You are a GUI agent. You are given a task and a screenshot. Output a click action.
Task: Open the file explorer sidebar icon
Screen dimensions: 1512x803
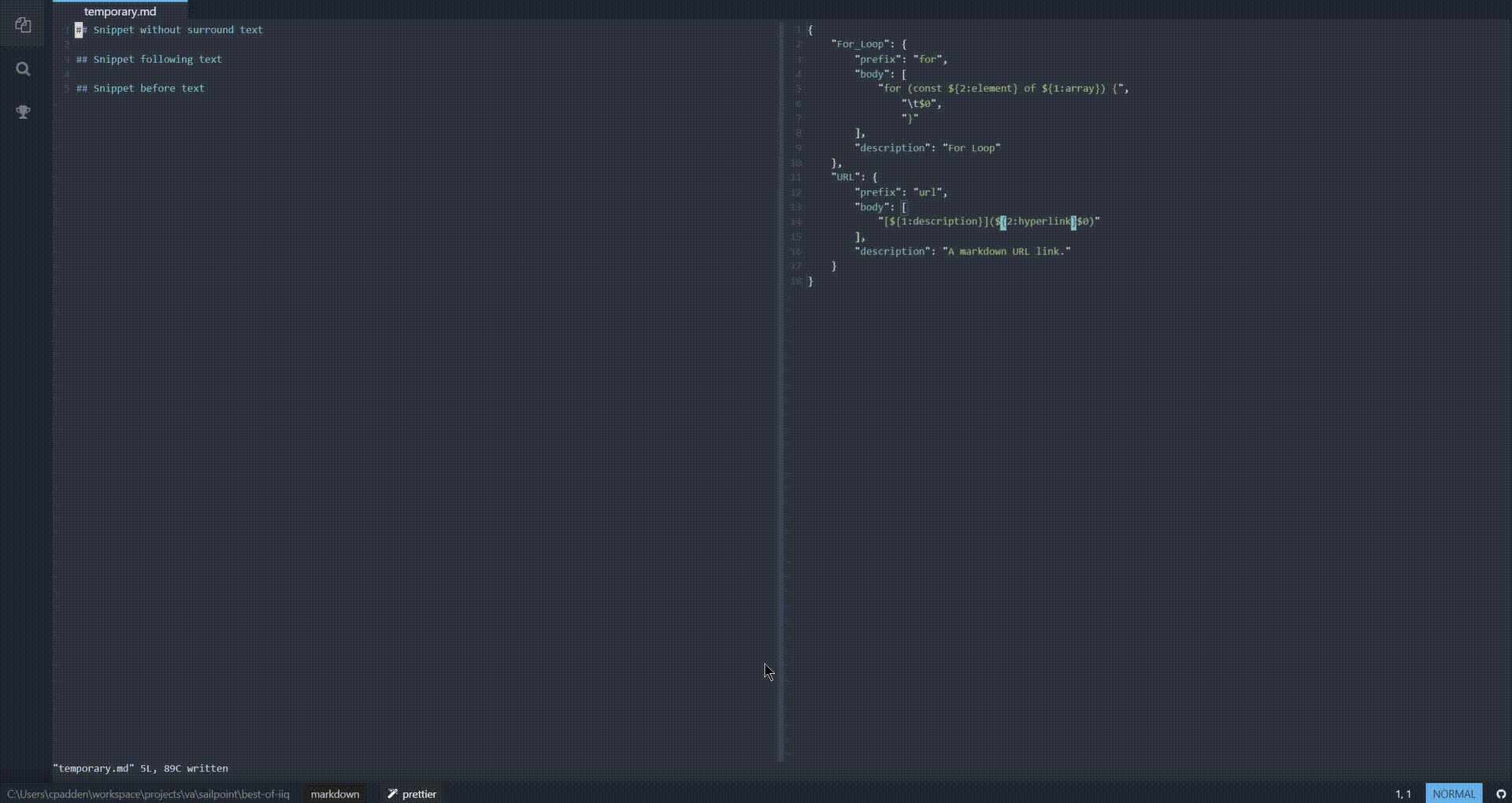tap(23, 25)
